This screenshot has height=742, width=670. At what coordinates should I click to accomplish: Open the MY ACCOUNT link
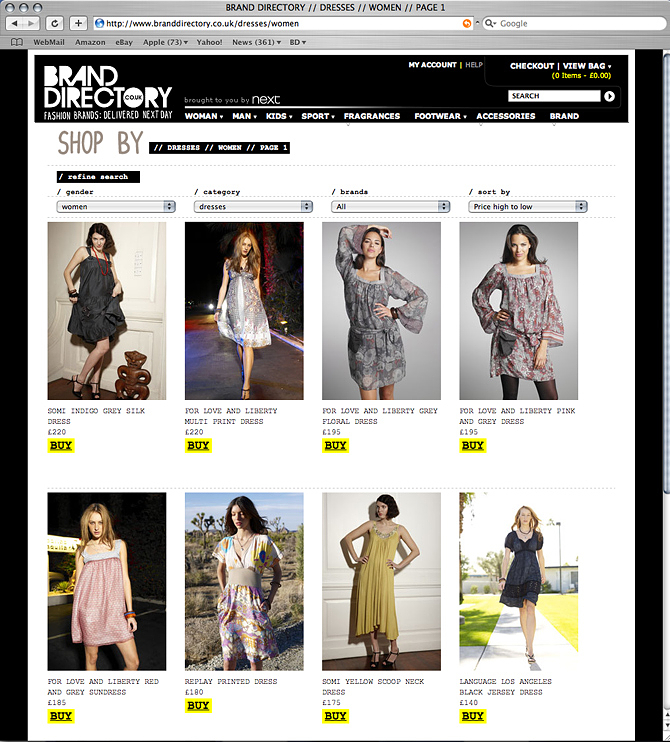432,65
